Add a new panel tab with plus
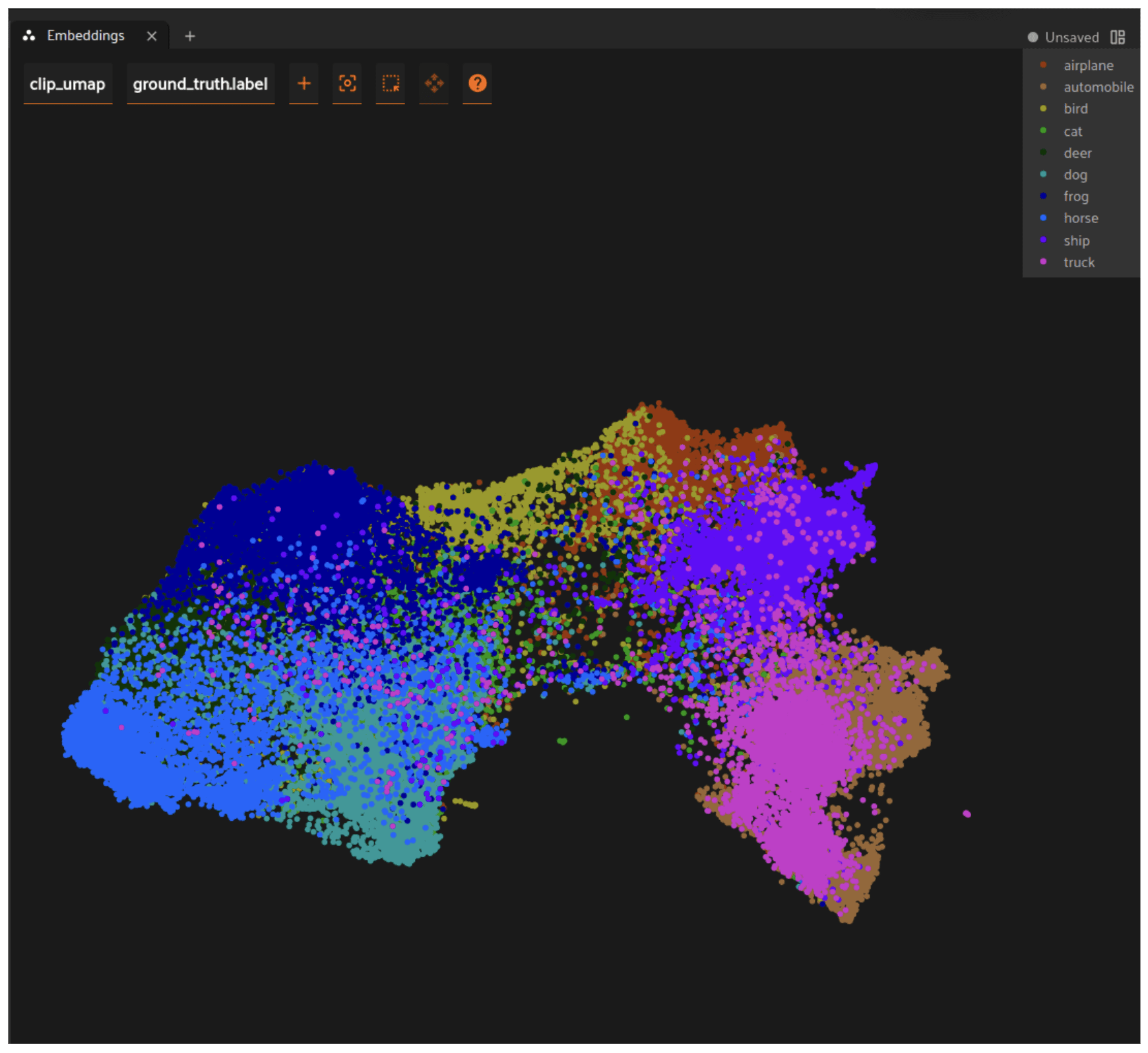Screen dimensions: 1148x1053 click(x=190, y=36)
